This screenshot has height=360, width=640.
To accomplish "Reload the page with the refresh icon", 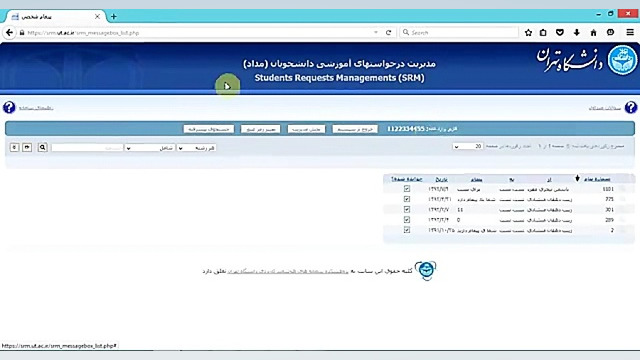I will click(x=389, y=33).
